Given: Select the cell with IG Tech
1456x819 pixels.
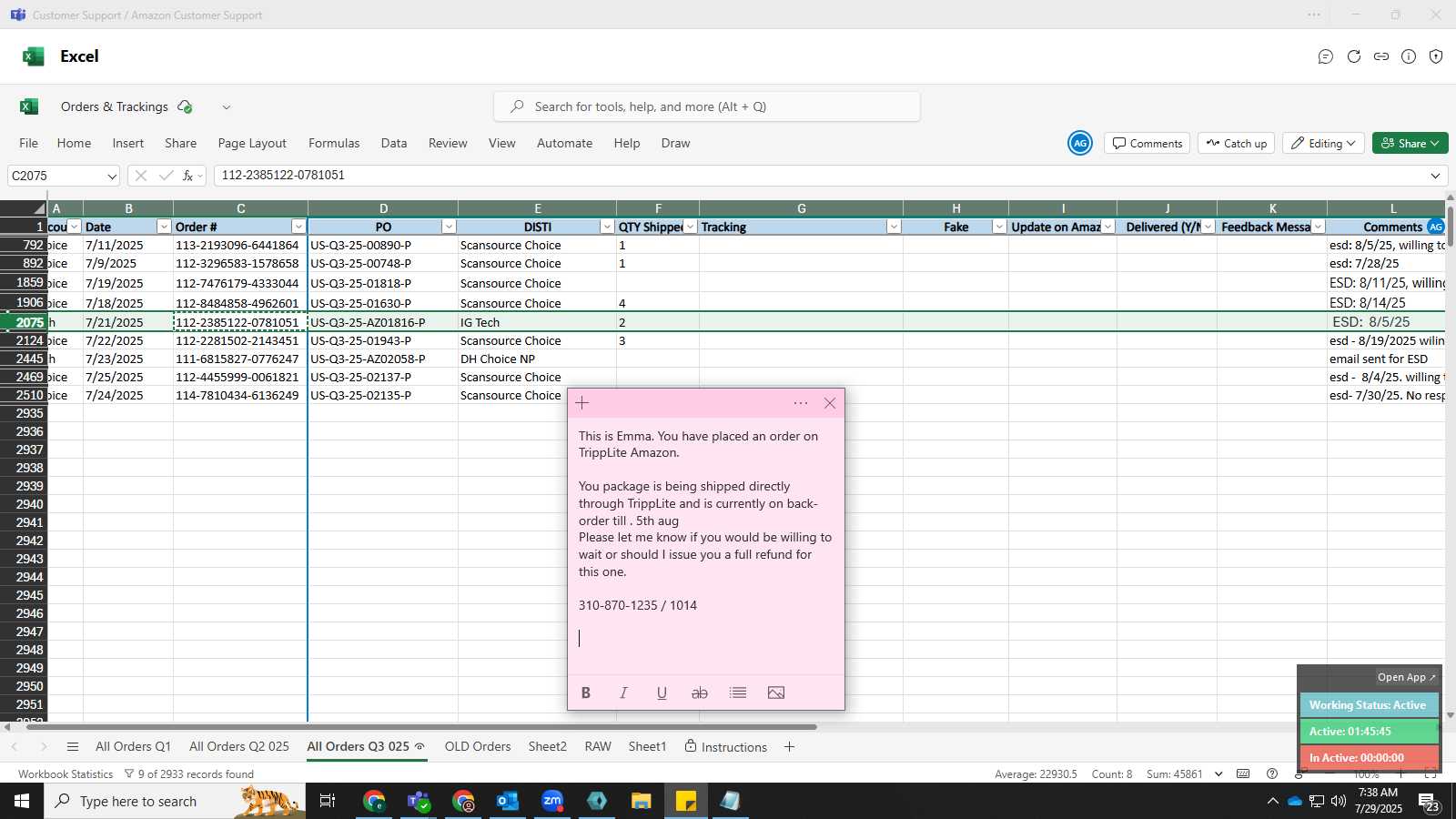Looking at the screenshot, I should (x=537, y=322).
